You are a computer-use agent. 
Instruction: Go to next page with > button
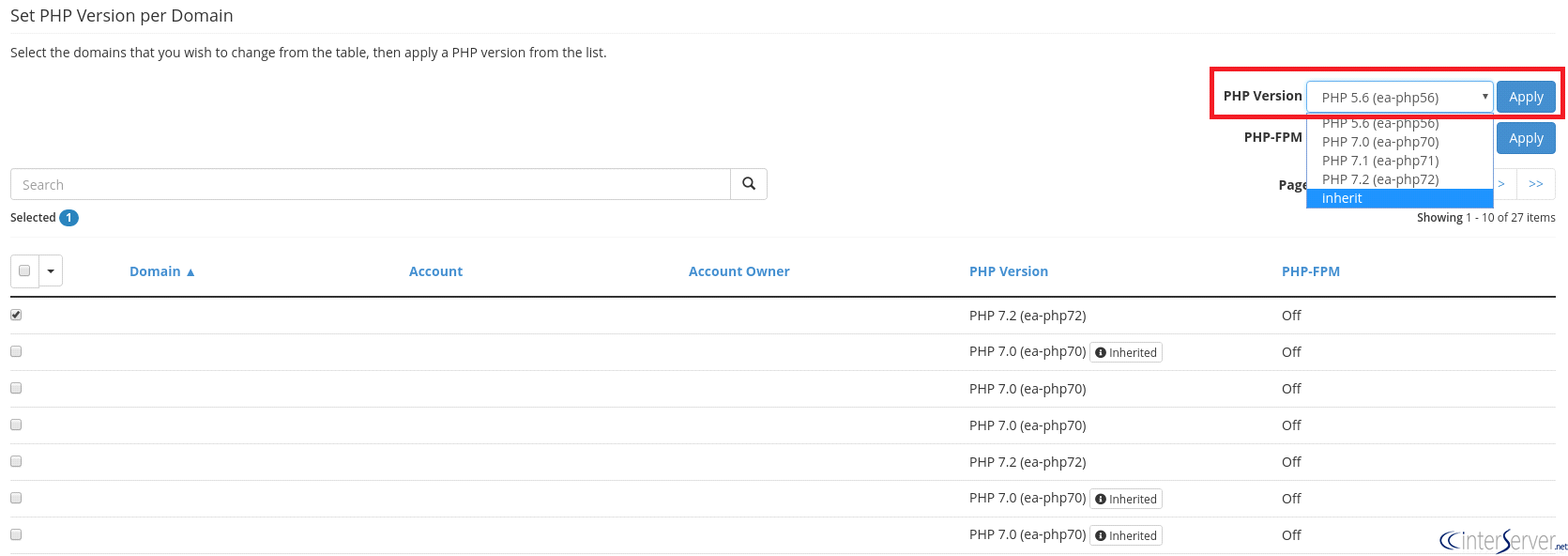(1503, 184)
